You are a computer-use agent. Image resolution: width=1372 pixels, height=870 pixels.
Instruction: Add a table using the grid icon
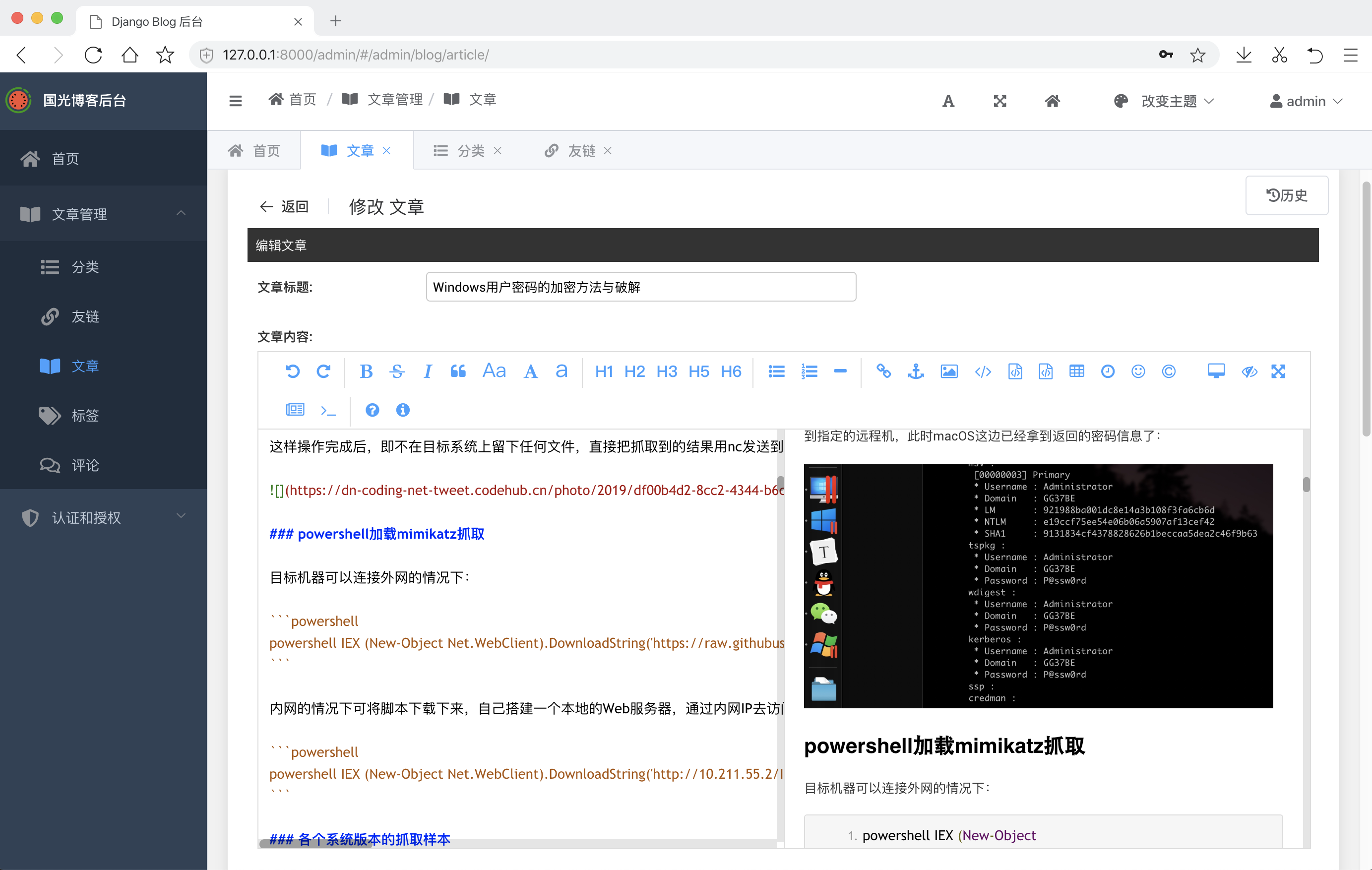pos(1076,372)
